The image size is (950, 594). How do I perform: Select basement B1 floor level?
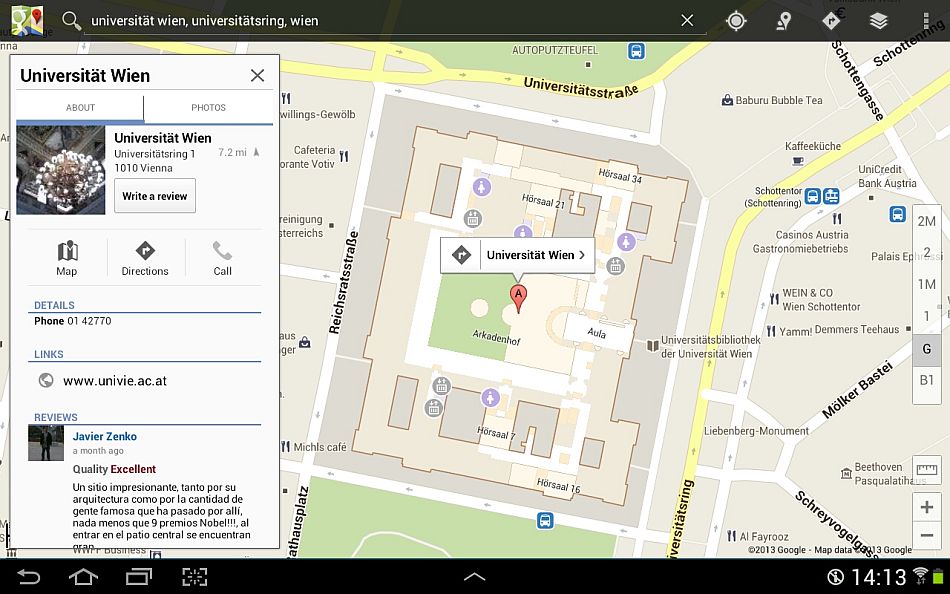tap(927, 380)
